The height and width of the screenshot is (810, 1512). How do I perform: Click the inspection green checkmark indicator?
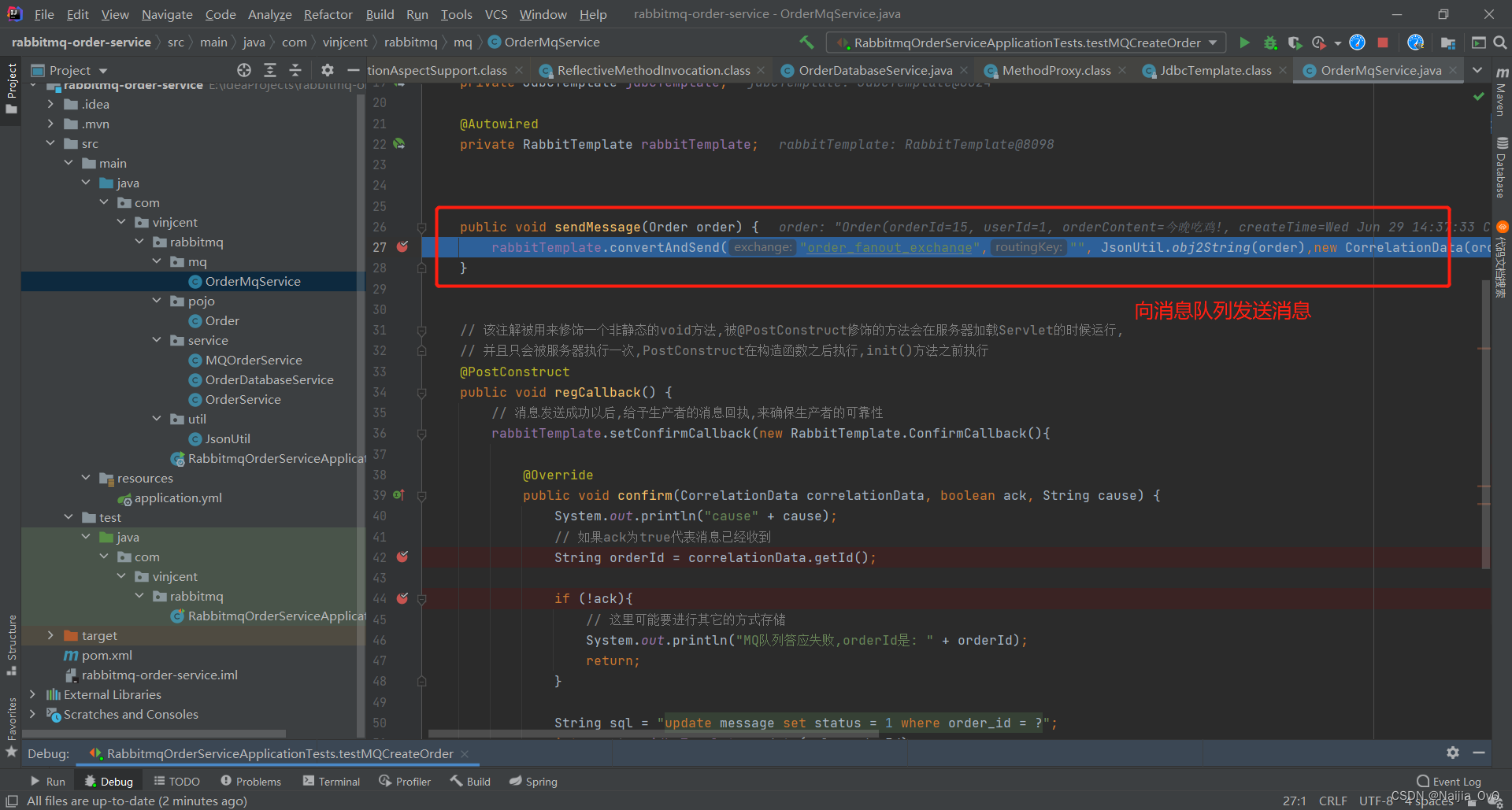(x=1479, y=95)
